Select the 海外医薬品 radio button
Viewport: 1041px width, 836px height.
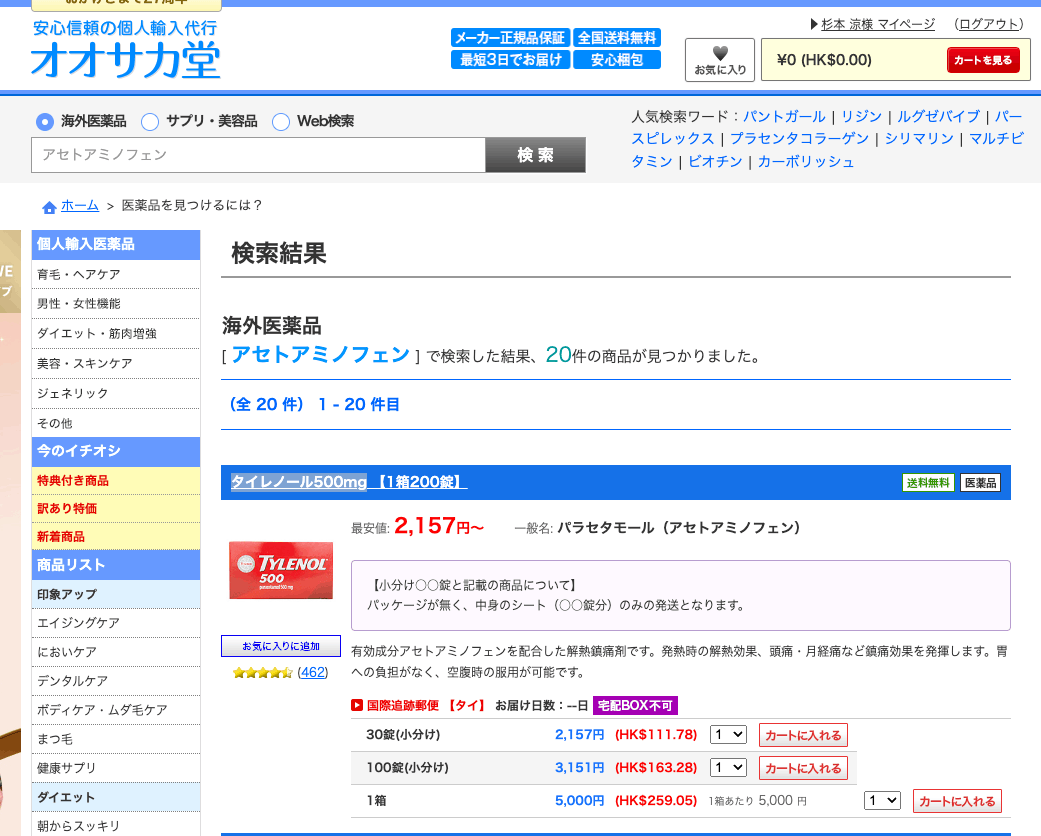point(44,122)
